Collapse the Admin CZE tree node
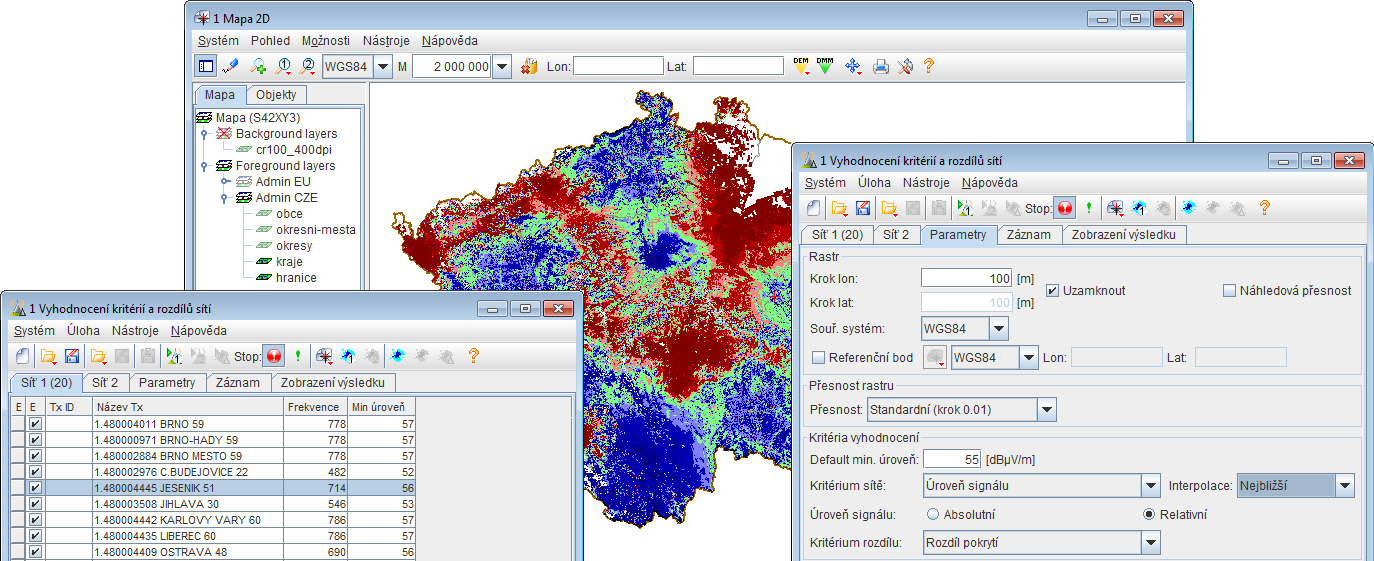Image resolution: width=1374 pixels, height=561 pixels. [225, 198]
